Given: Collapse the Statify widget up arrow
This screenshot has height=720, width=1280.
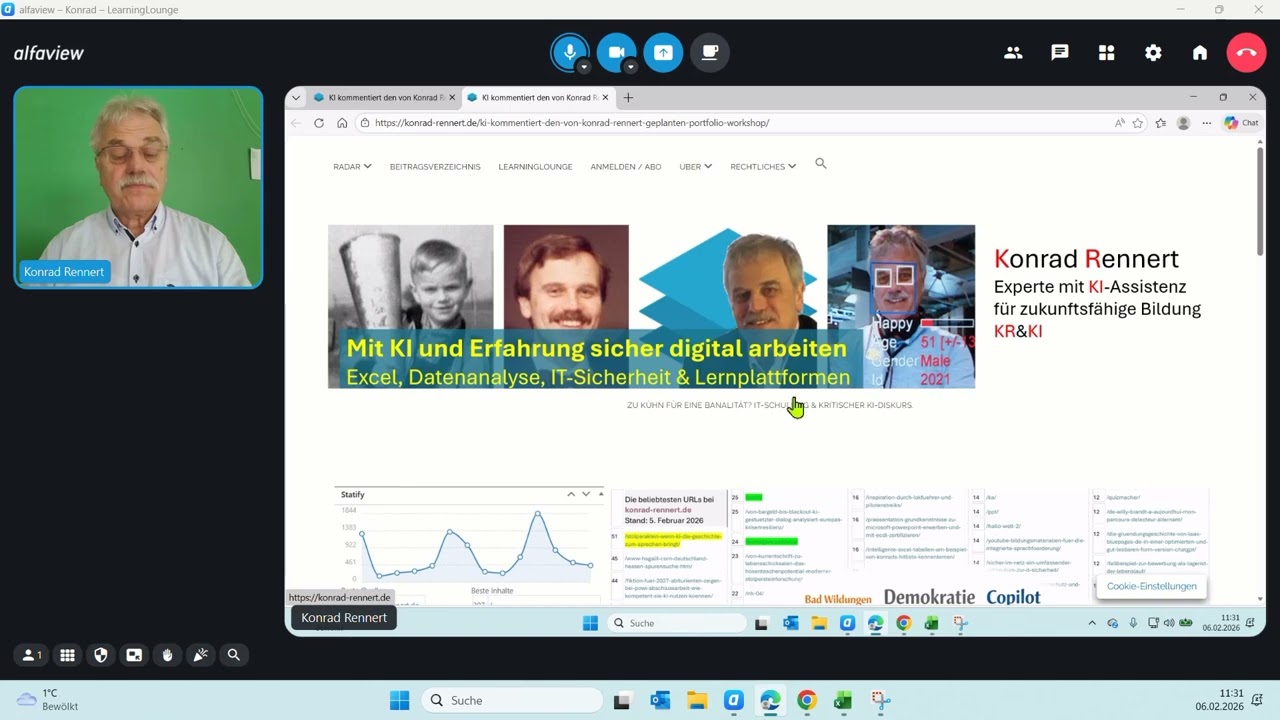Looking at the screenshot, I should pyautogui.click(x=571, y=494).
